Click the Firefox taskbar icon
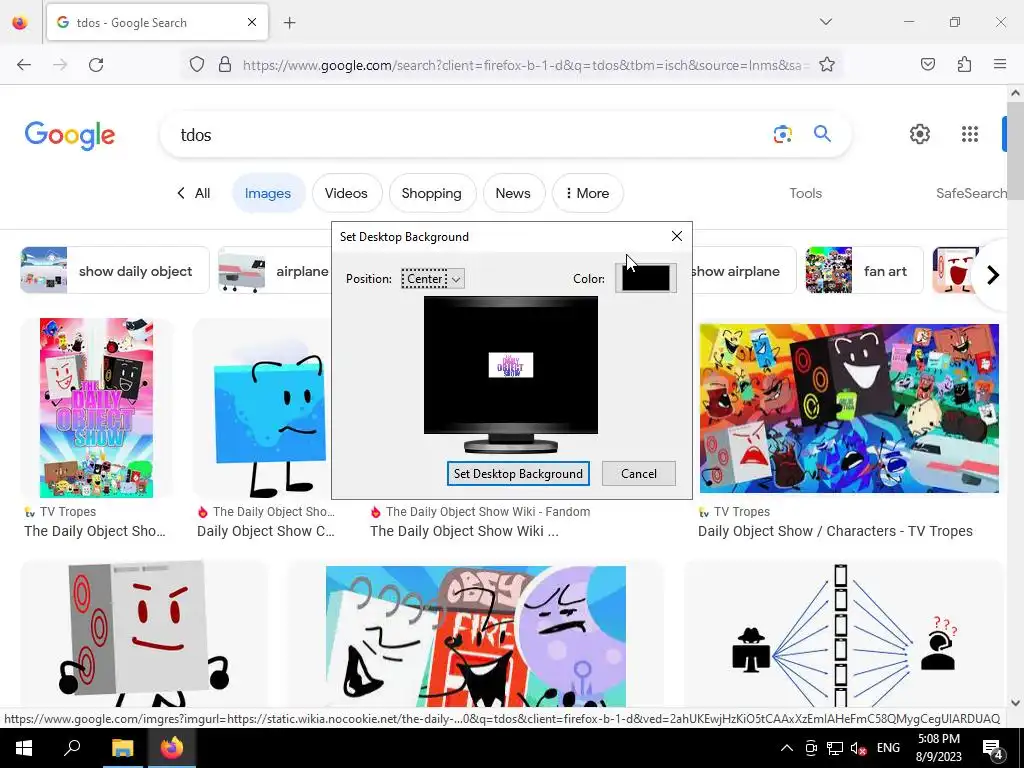The width and height of the screenshot is (1024, 768). tap(172, 748)
